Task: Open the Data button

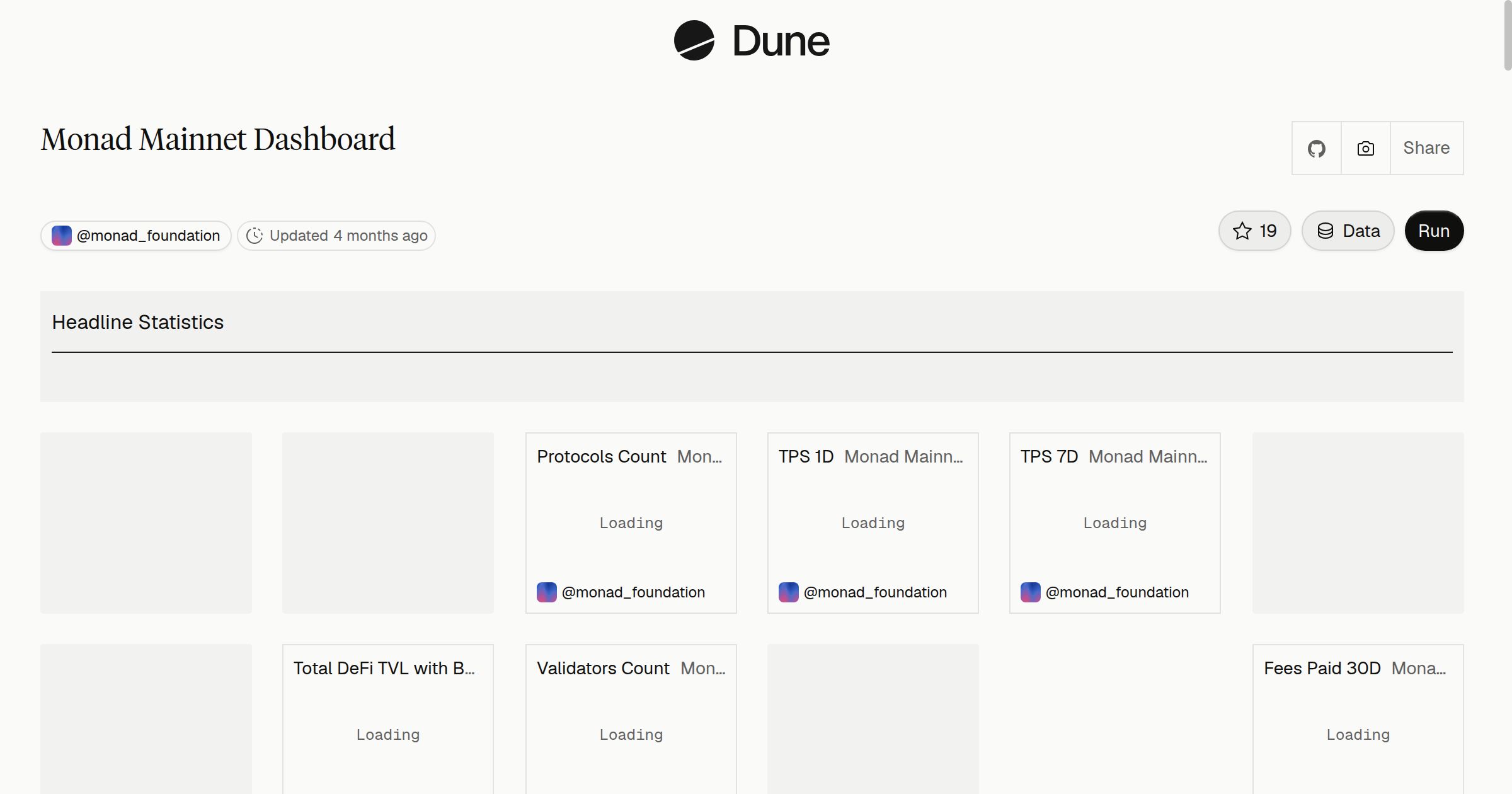Action: coord(1348,231)
